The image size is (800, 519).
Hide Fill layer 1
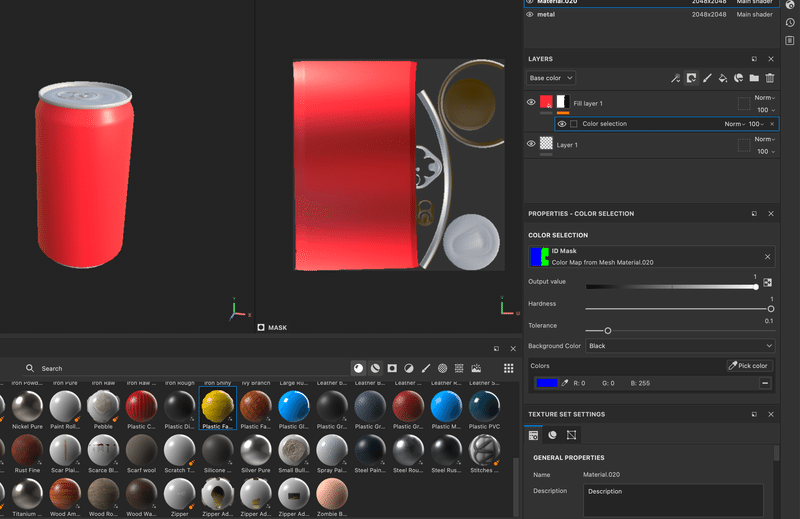click(x=531, y=102)
